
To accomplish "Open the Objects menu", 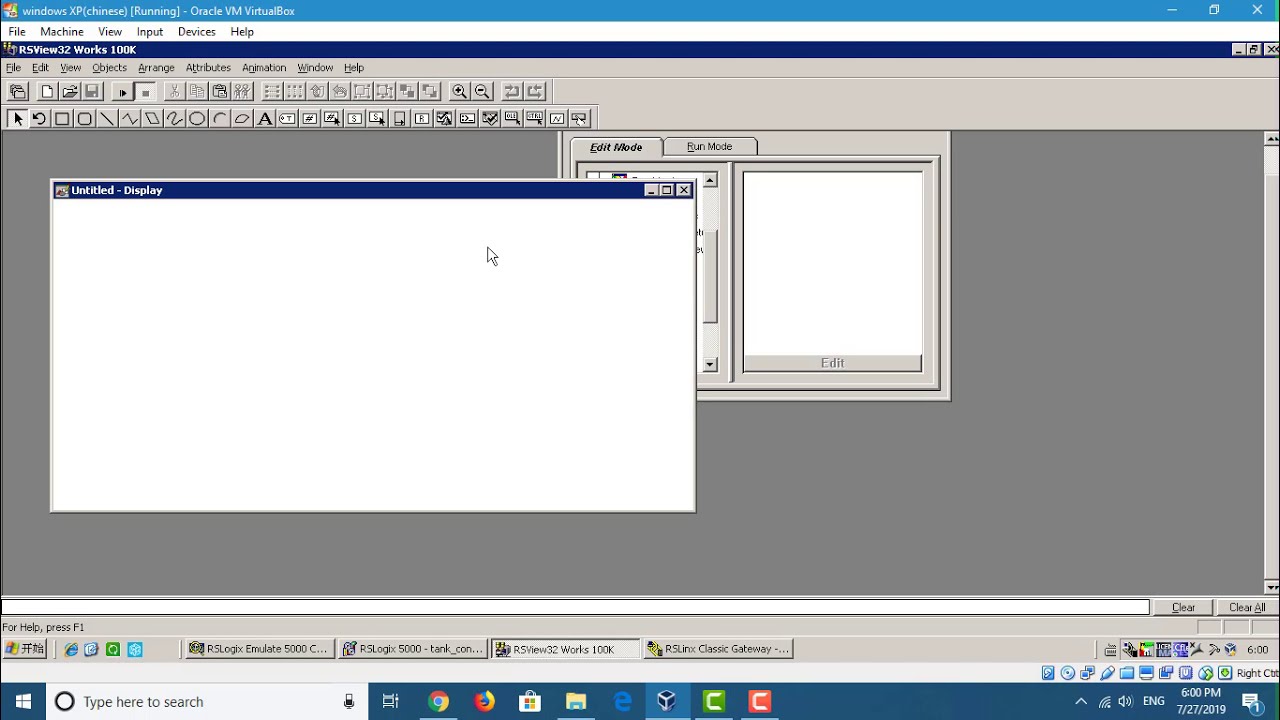I will (109, 68).
